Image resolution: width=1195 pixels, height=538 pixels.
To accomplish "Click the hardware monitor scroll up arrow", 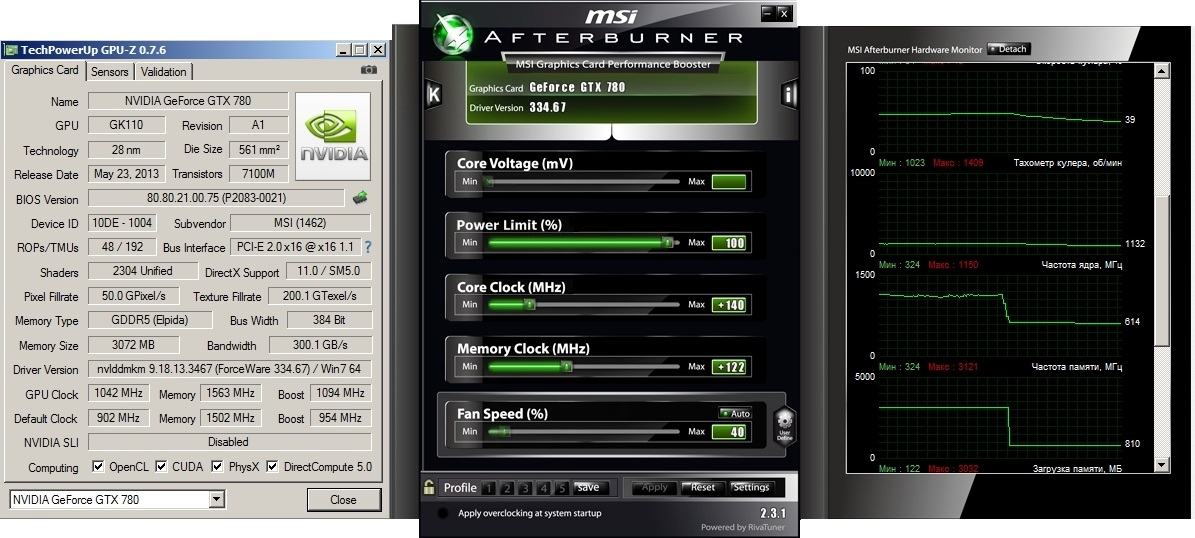I will pyautogui.click(x=1161, y=71).
